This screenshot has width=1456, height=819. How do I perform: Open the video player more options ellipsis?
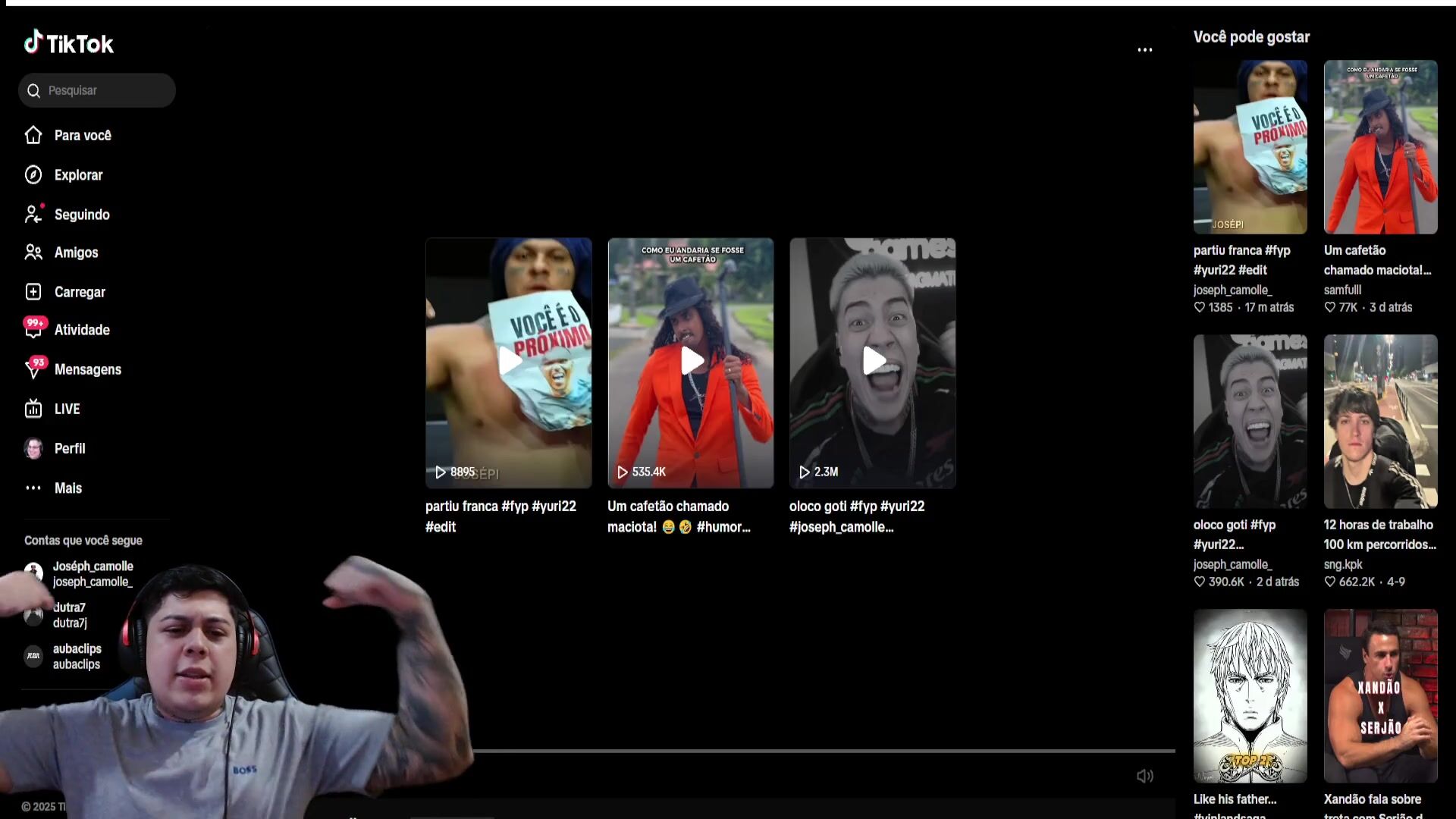[1145, 50]
